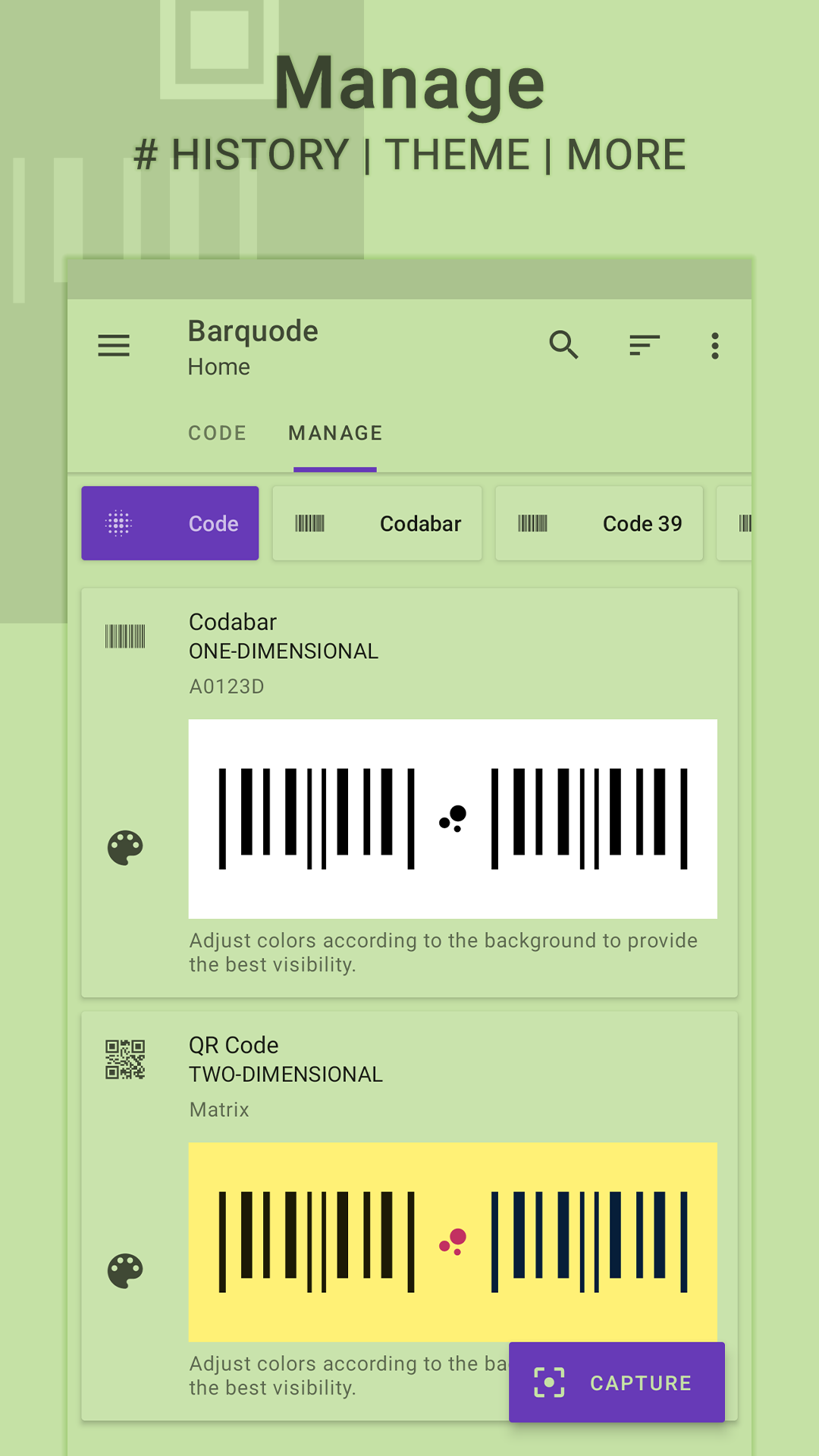This screenshot has width=819, height=1456.
Task: Pick the Code 39 filter chip
Action: point(599,523)
